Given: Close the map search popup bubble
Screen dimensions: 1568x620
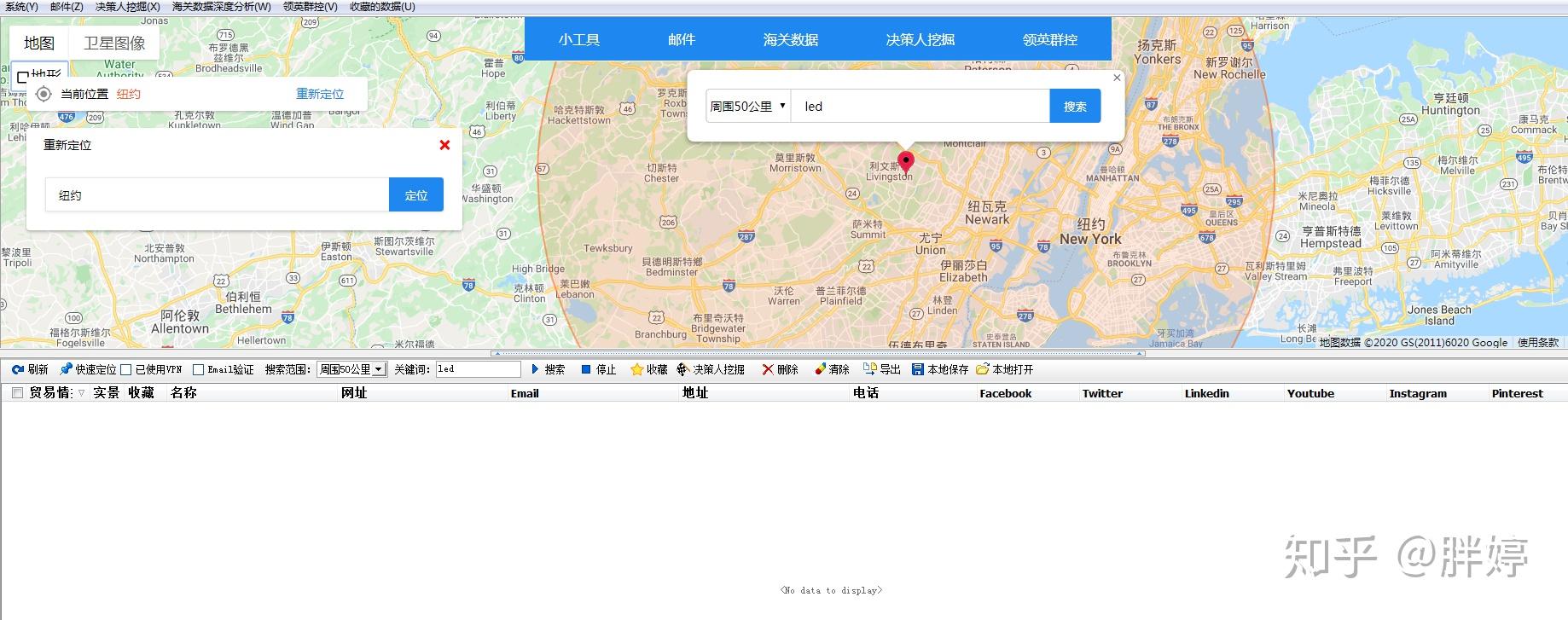Looking at the screenshot, I should coord(1117,78).
